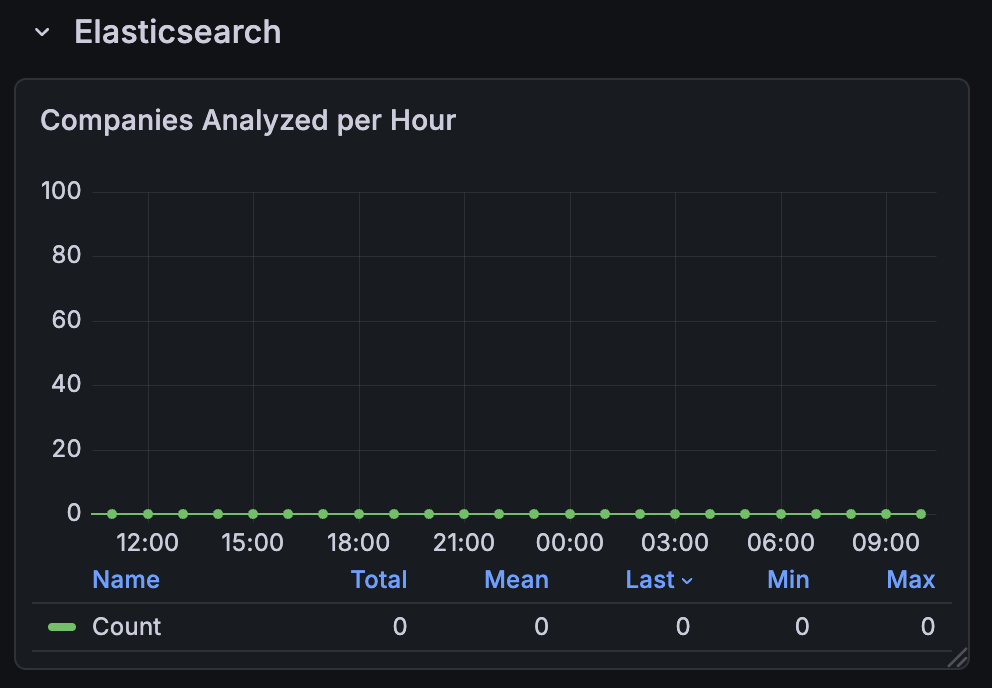Sort legend by Name column
Image resolution: width=992 pixels, height=688 pixels.
pos(126,579)
